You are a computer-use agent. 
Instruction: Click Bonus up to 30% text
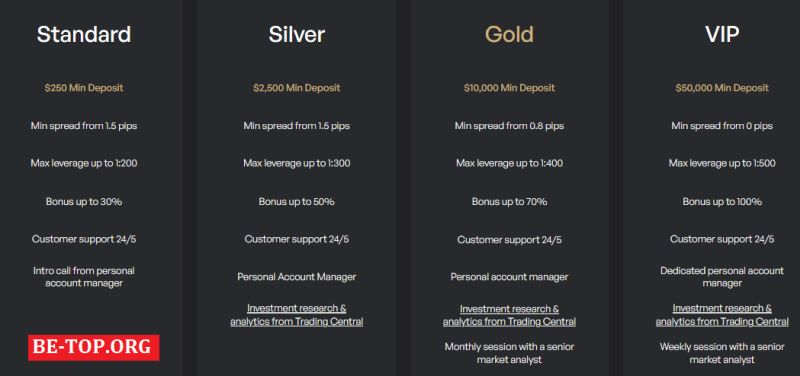pos(84,202)
